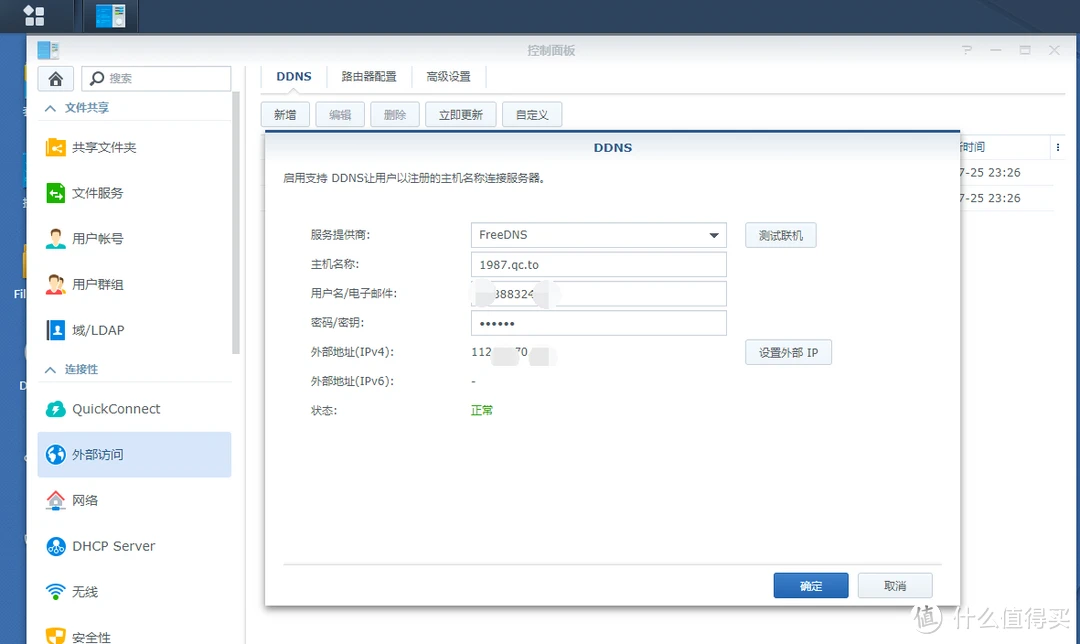Open the main menu grid icon

34,15
